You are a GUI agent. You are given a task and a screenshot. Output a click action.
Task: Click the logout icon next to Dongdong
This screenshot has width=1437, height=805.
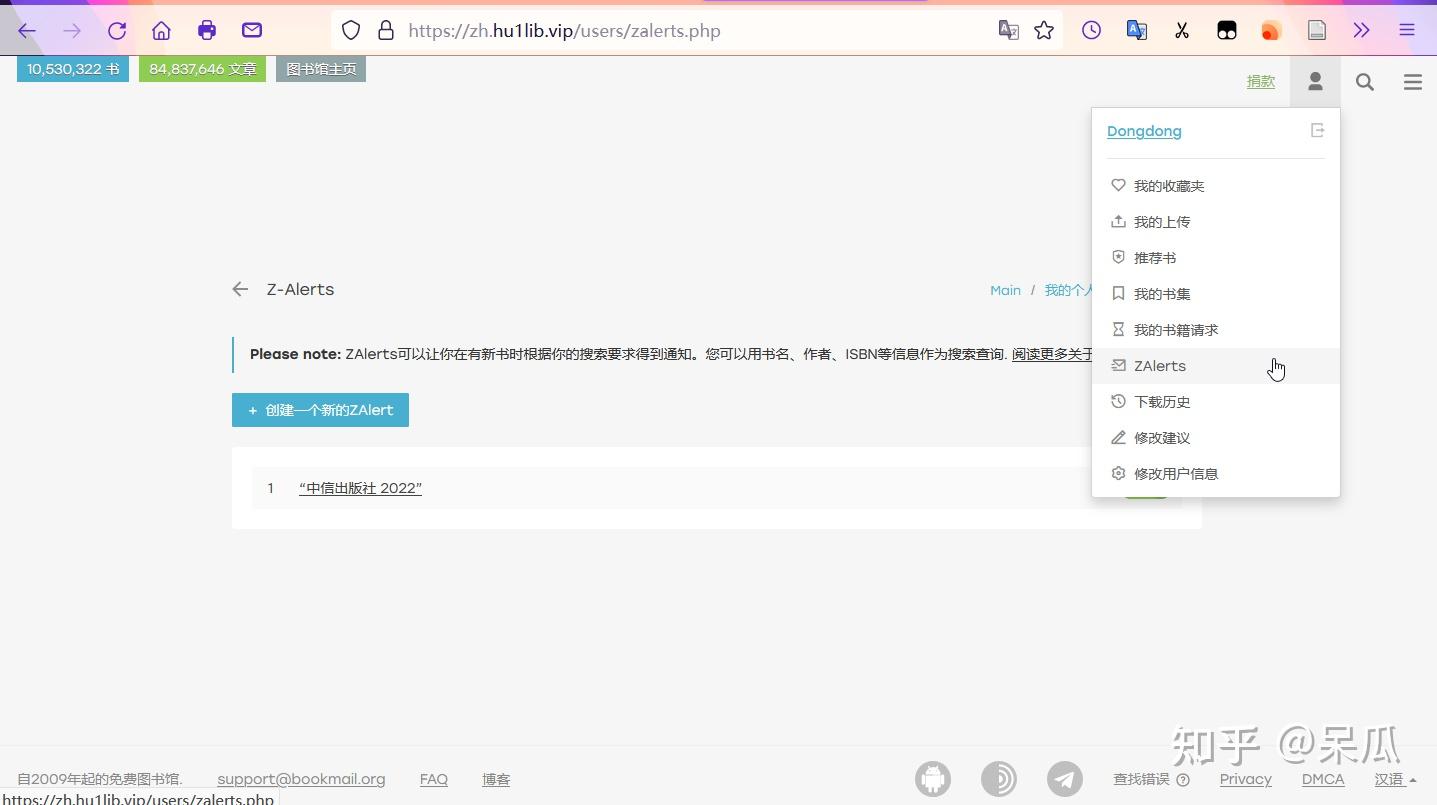point(1317,130)
